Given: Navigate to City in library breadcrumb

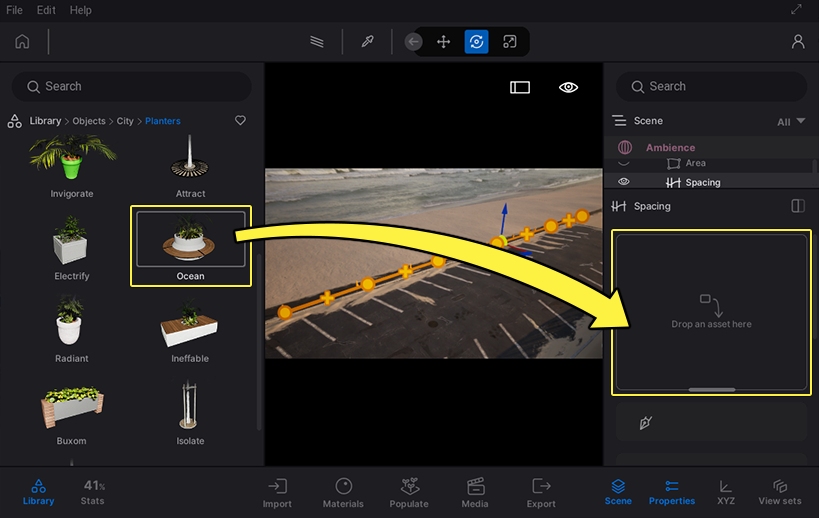Looking at the screenshot, I should 125,121.
